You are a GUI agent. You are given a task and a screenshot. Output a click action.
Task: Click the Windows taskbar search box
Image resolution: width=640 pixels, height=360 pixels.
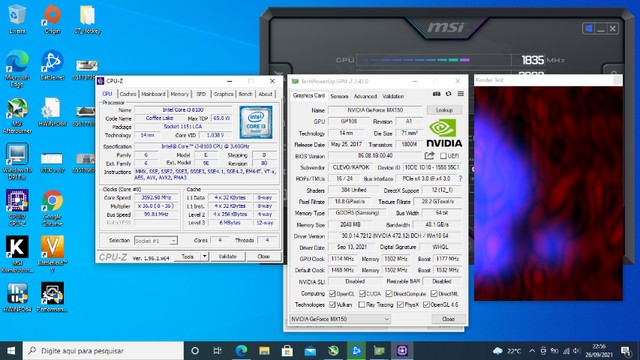click(103, 351)
